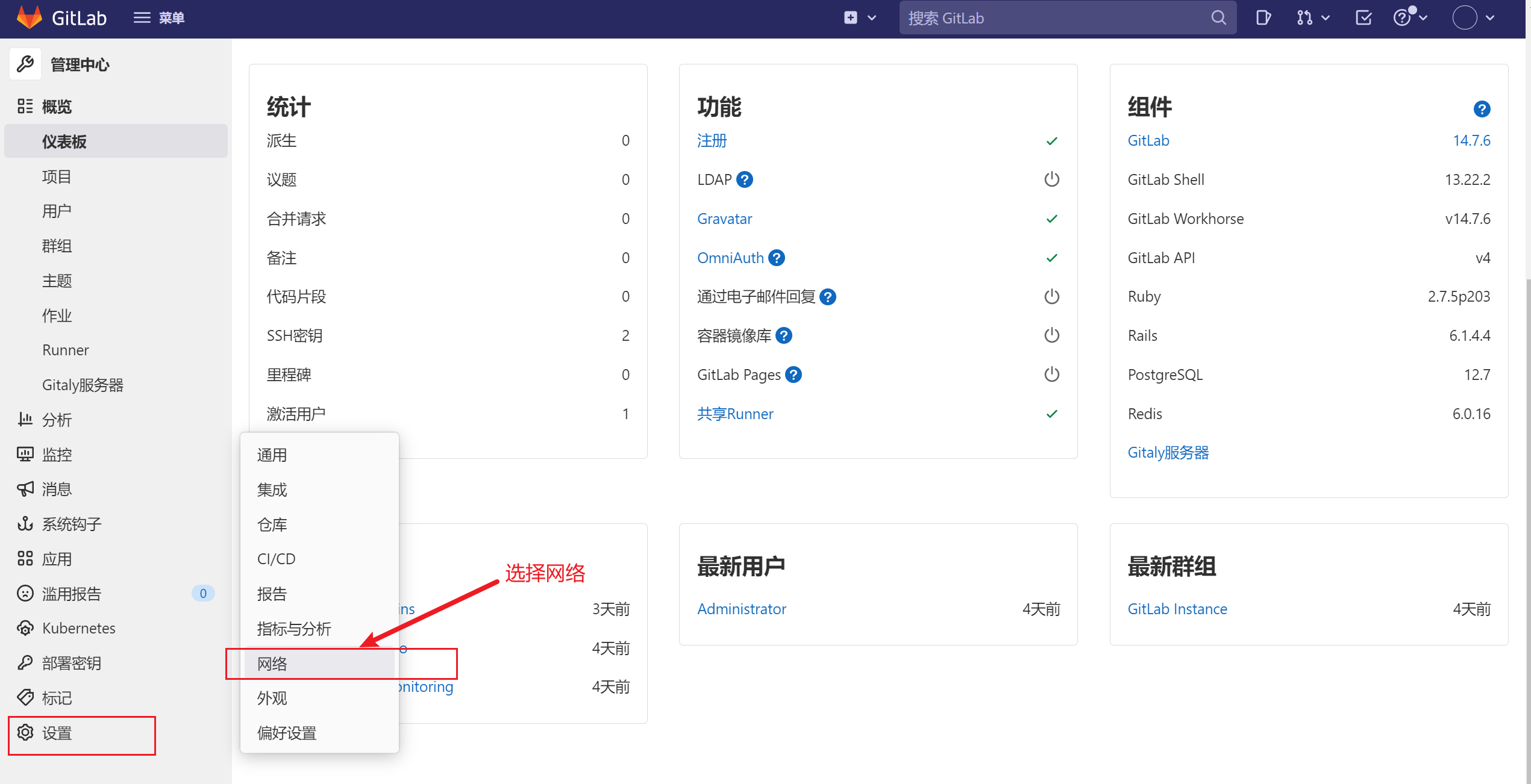The image size is (1531, 784).
Task: Choose 指标与分析 from the settings flyout
Action: coord(319,629)
